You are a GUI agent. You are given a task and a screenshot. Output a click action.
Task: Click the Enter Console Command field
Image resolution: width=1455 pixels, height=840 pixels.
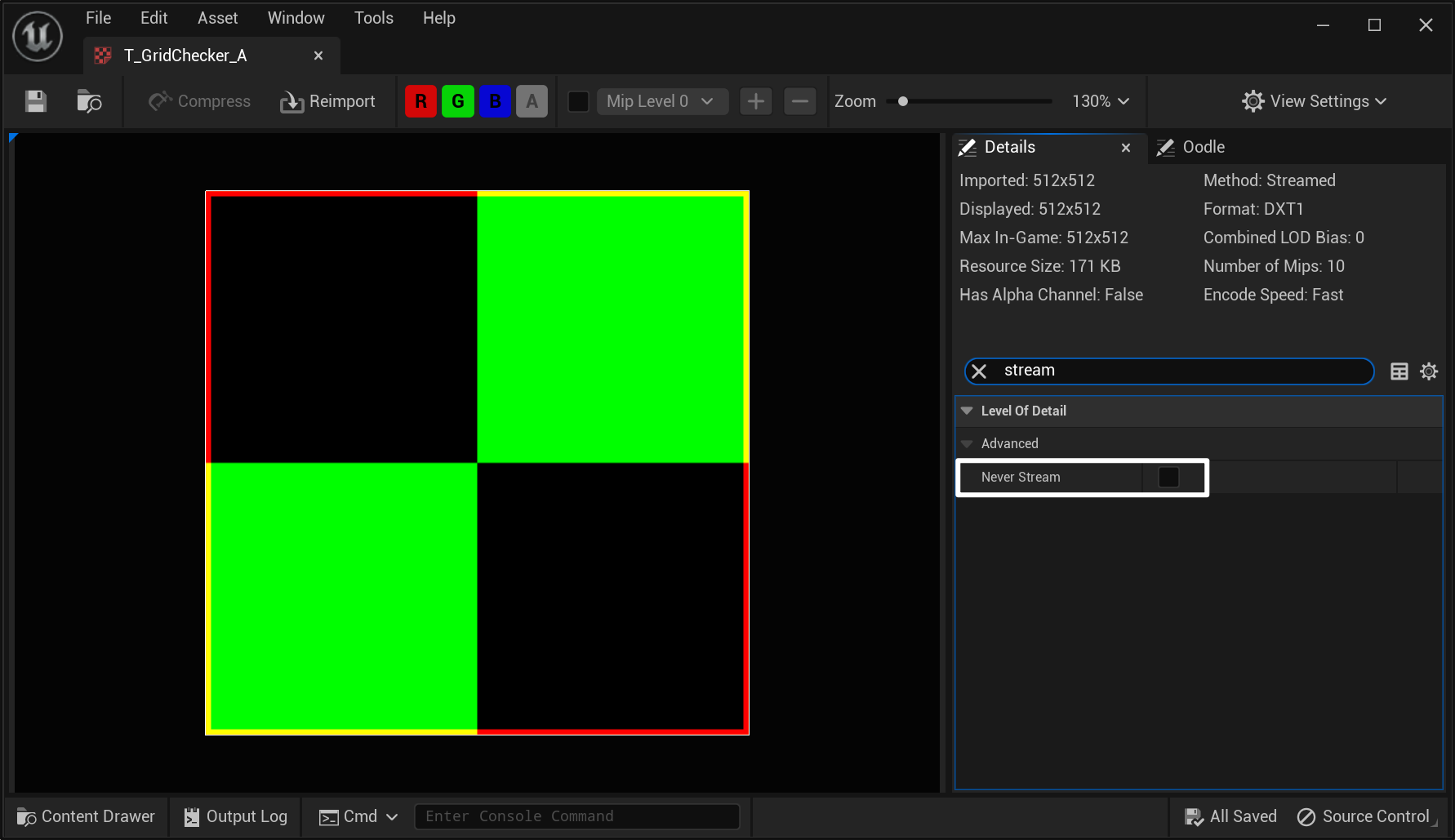(x=576, y=816)
